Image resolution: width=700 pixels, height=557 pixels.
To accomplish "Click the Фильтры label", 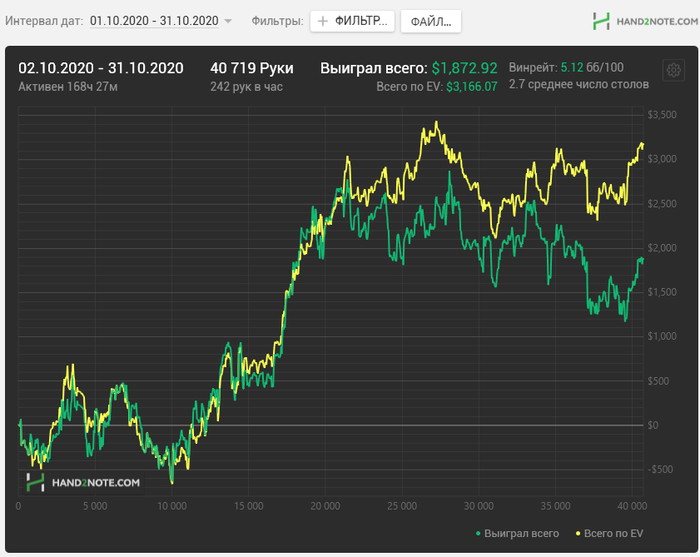I will pos(277,21).
